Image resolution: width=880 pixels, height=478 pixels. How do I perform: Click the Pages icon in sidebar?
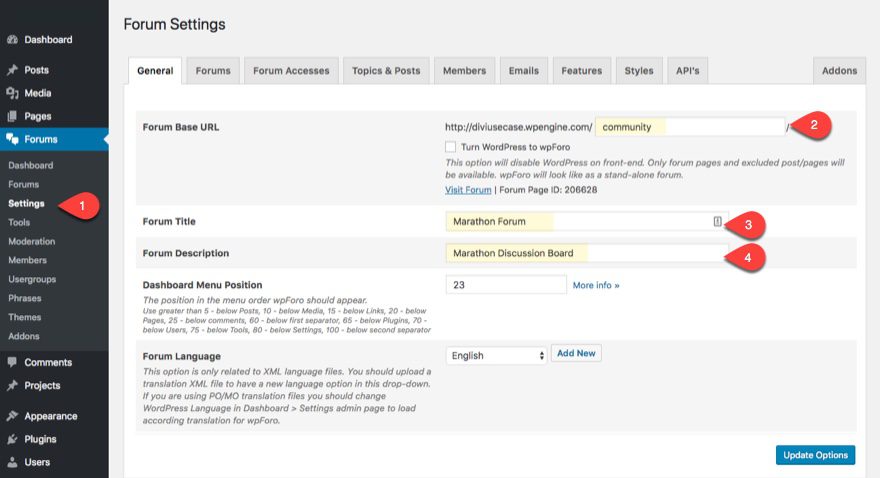[12, 116]
